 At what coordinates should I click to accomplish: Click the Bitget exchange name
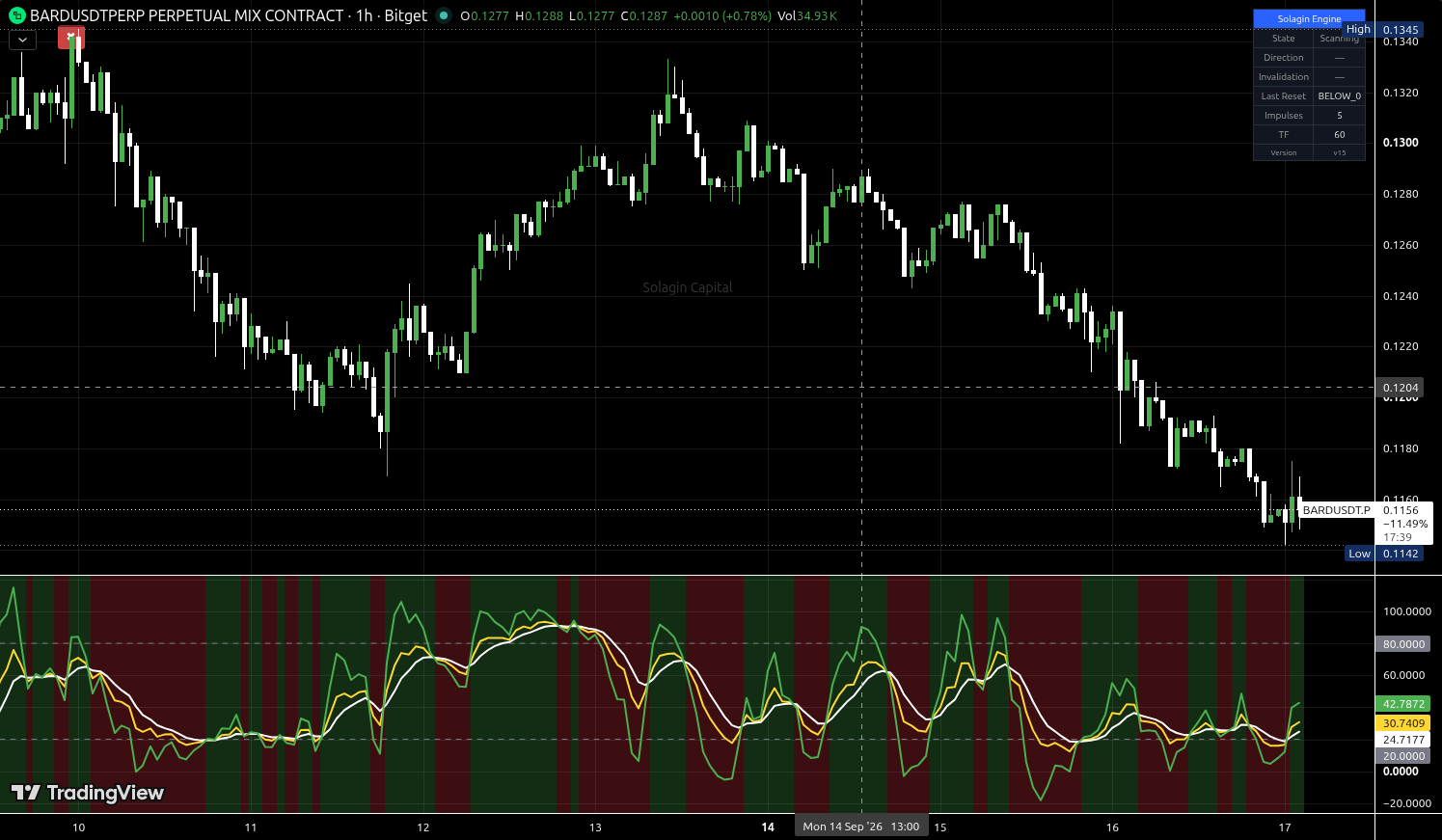tap(405, 15)
